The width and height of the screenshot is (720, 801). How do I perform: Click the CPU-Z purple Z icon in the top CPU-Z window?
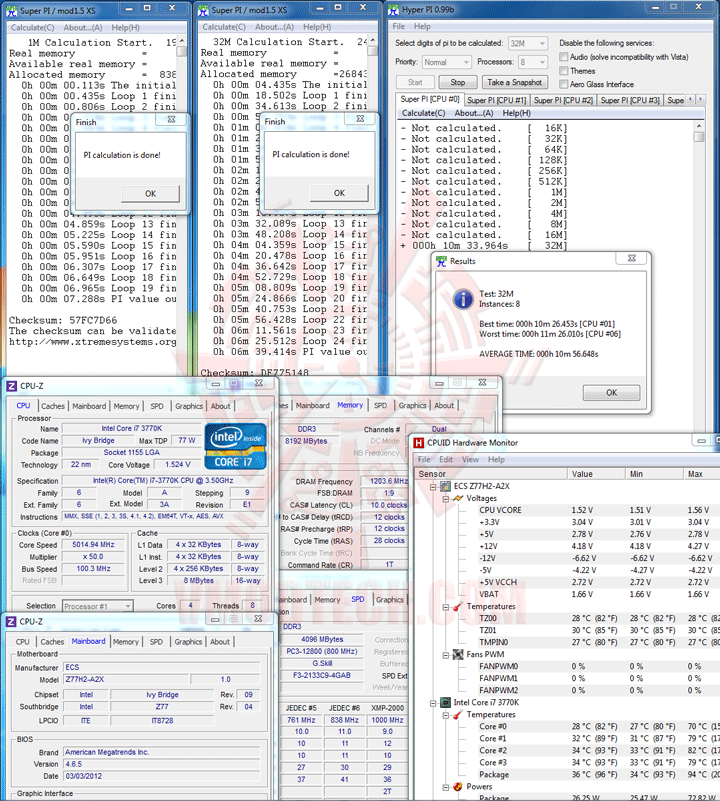[x=11, y=386]
